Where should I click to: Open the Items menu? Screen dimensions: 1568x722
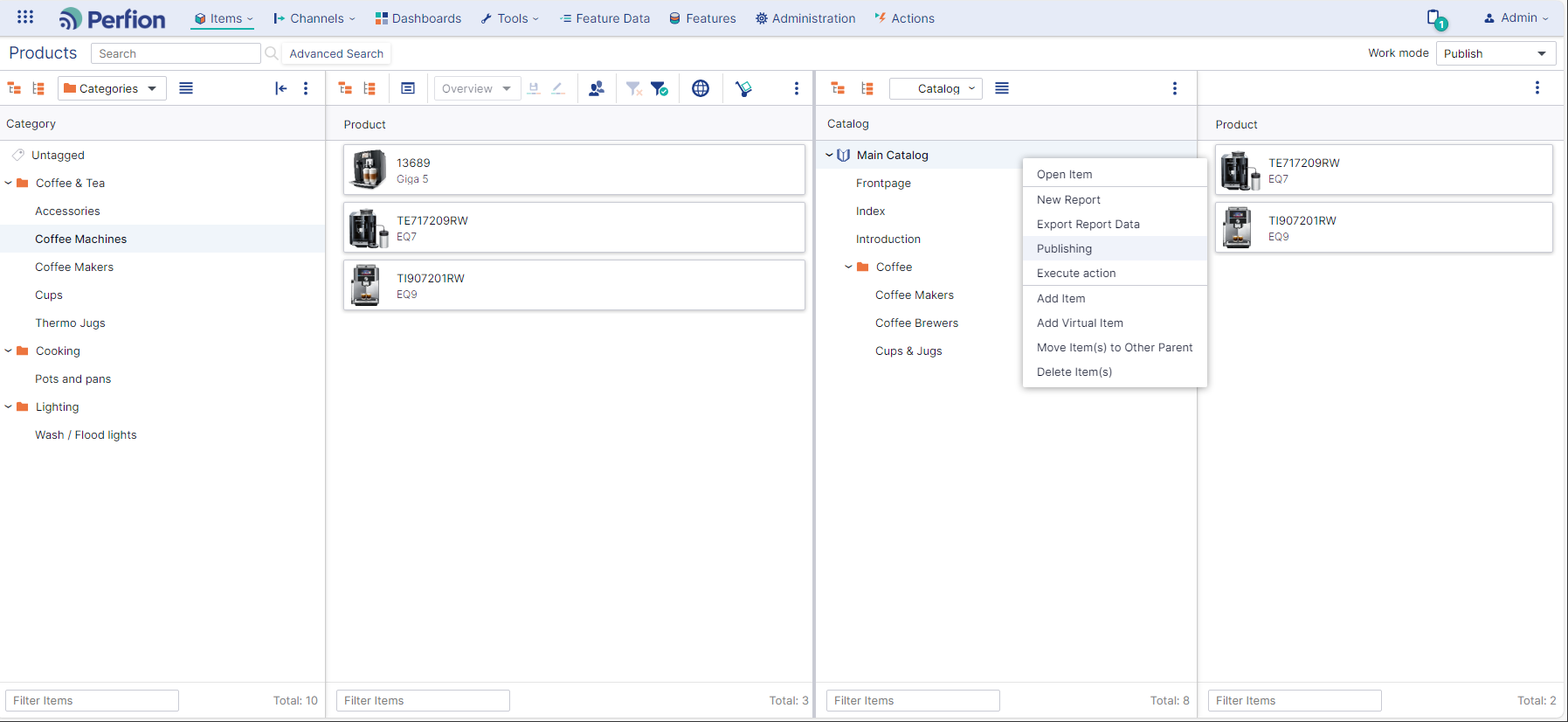pyautogui.click(x=224, y=18)
